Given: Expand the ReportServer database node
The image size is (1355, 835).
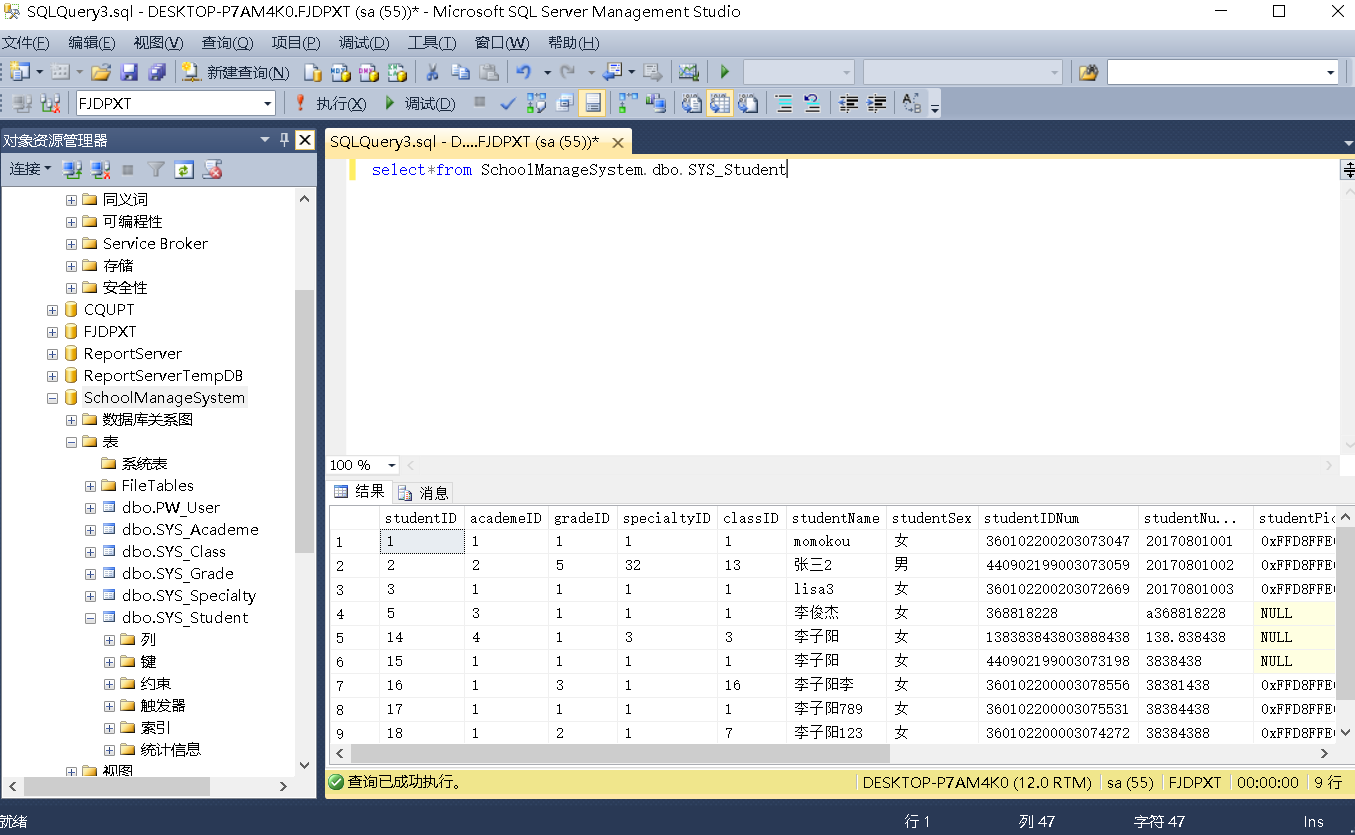Looking at the screenshot, I should (52, 354).
